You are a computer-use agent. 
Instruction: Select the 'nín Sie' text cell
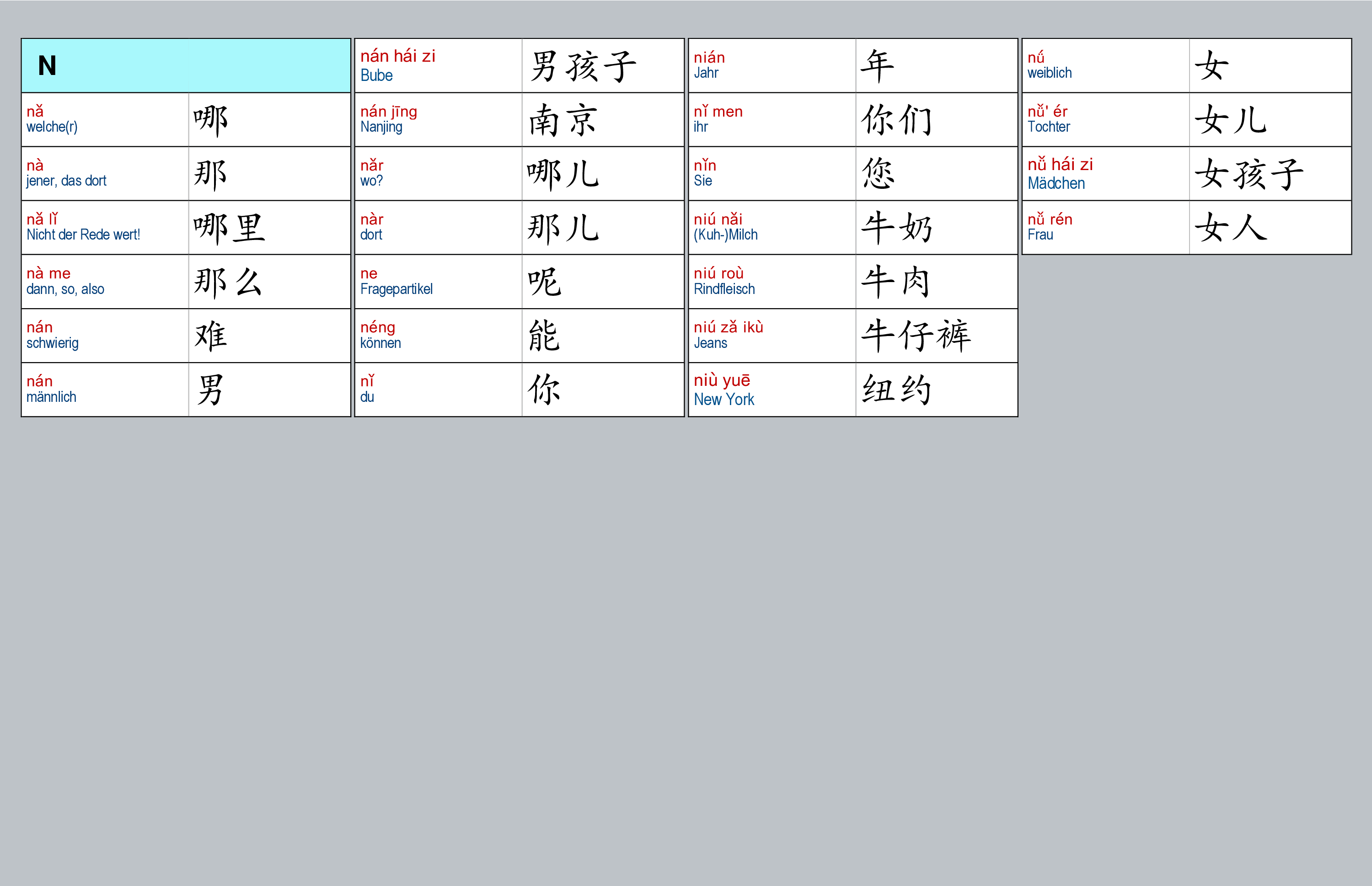point(771,173)
